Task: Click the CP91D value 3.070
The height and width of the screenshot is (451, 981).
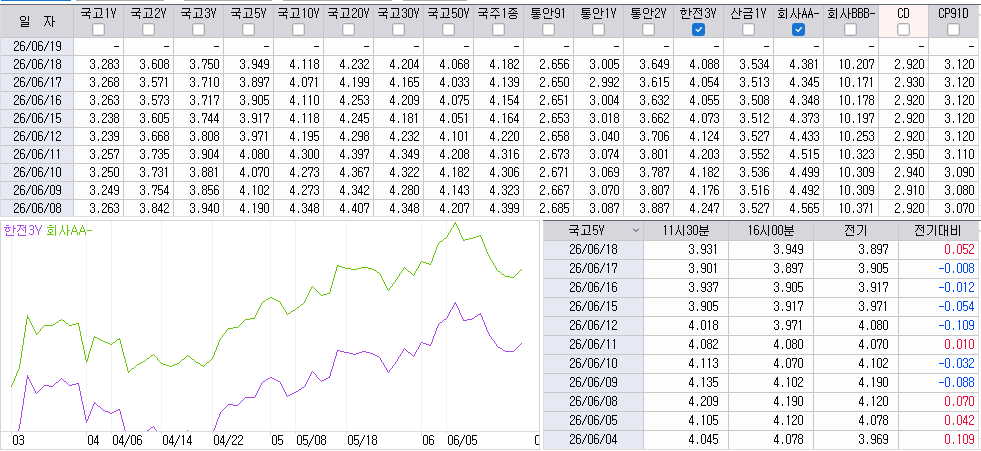Action: coord(960,208)
